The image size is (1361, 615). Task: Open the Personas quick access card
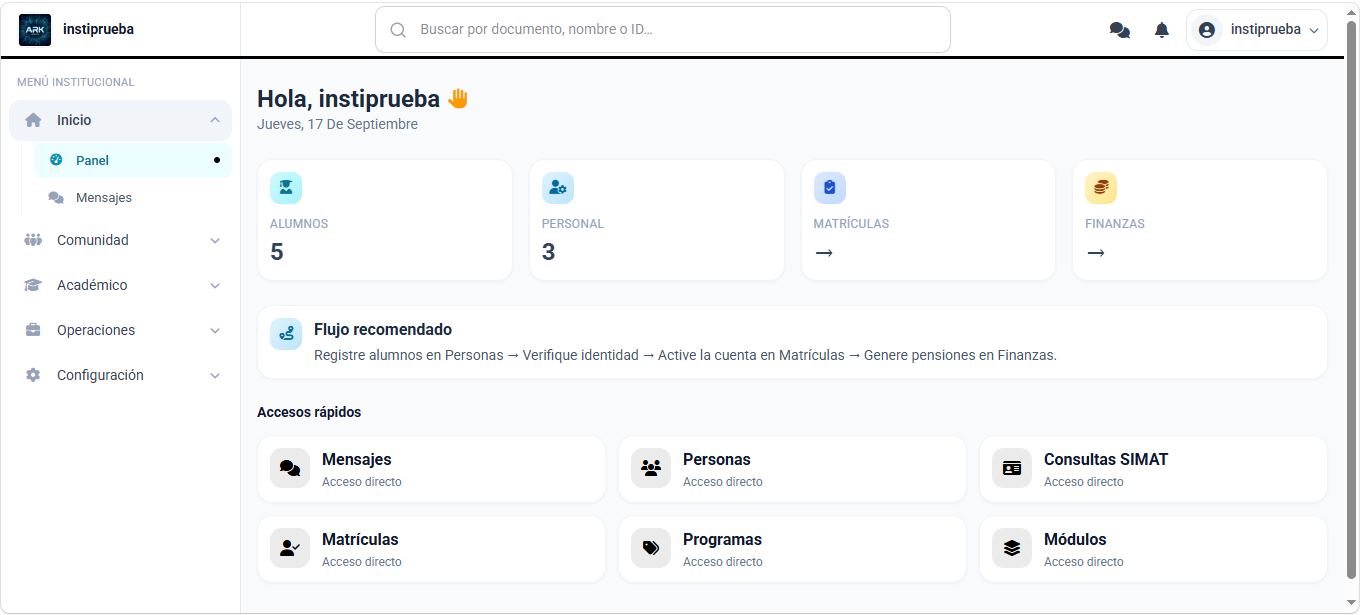[x=793, y=469]
